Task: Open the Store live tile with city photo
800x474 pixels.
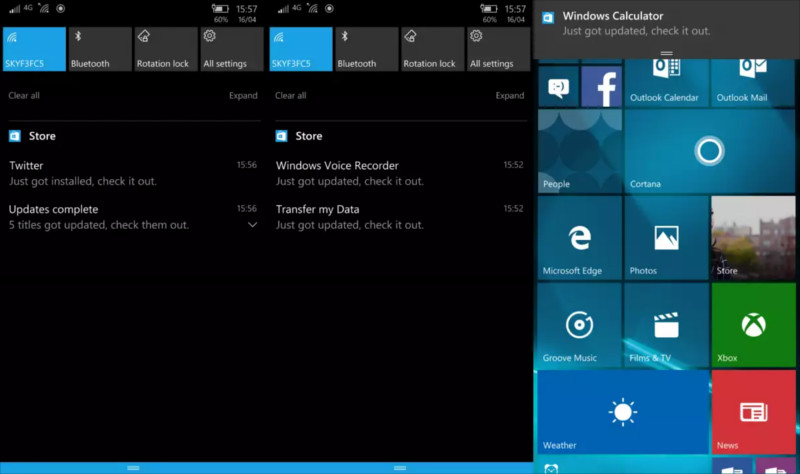Action: 753,238
